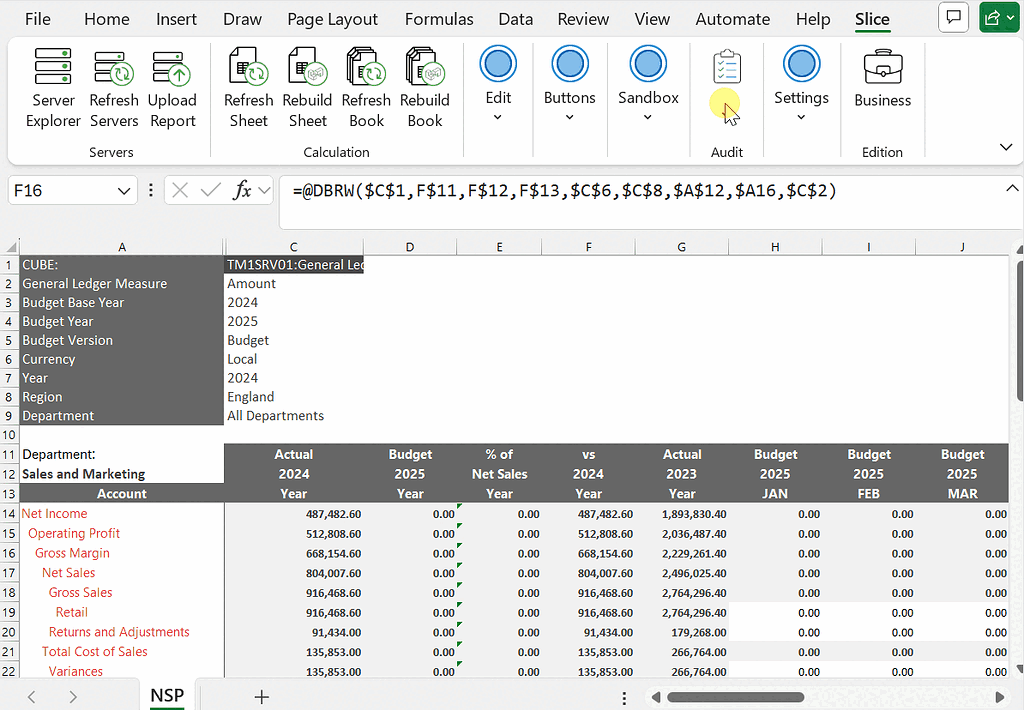Click Rebuild Sheet icon
The width and height of the screenshot is (1024, 710).
click(x=307, y=88)
